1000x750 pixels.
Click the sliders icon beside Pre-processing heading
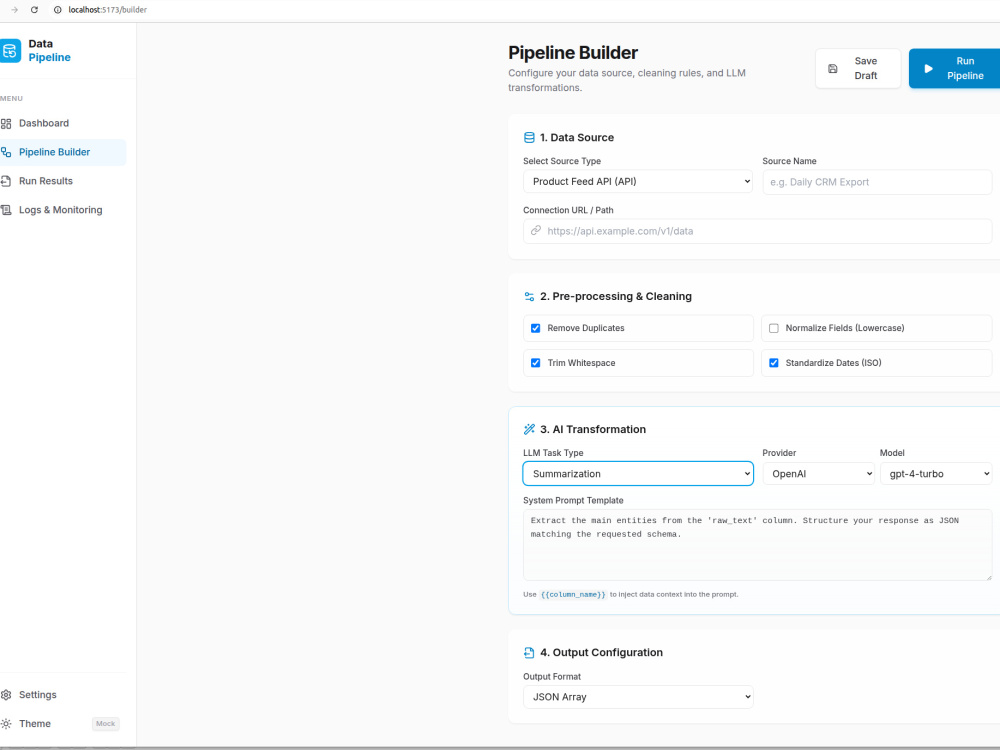(529, 297)
